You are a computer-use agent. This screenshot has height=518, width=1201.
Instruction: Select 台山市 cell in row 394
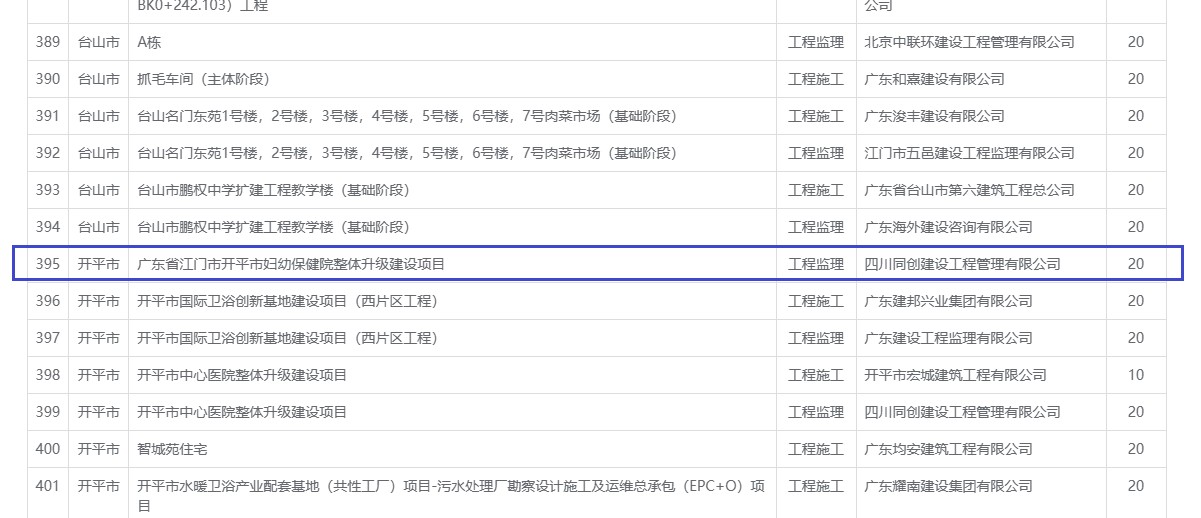[99, 227]
